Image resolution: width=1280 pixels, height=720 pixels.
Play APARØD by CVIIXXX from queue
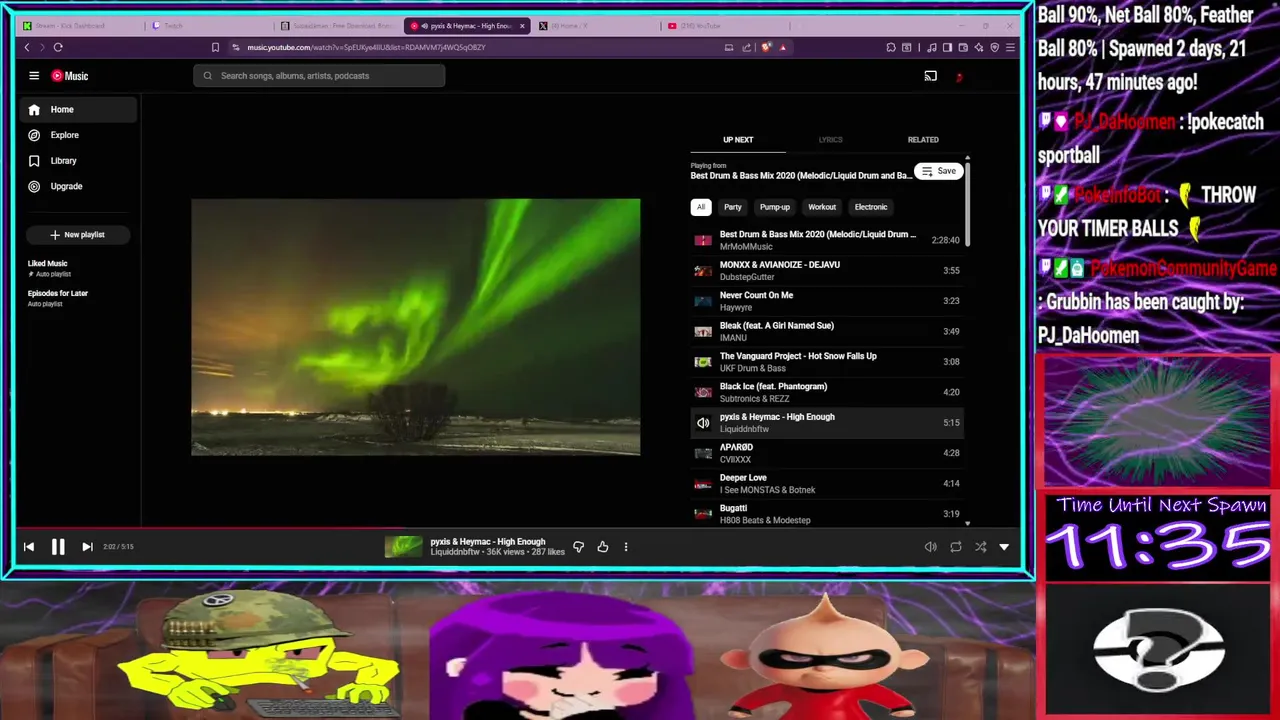pyautogui.click(x=827, y=453)
